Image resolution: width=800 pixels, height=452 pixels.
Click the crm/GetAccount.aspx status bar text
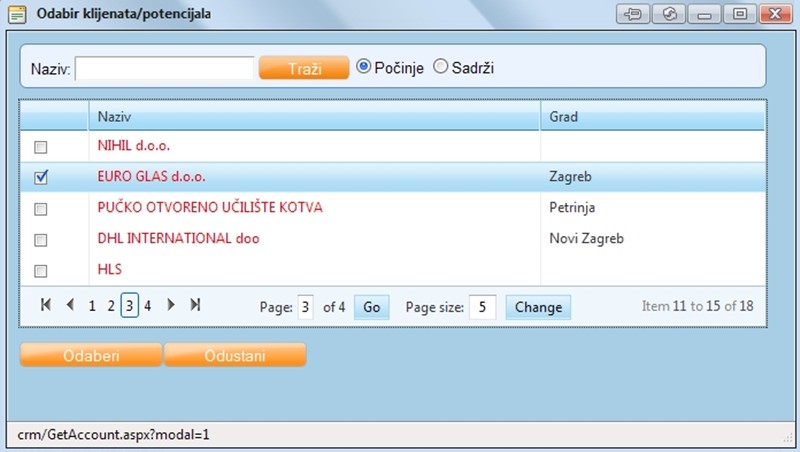113,435
